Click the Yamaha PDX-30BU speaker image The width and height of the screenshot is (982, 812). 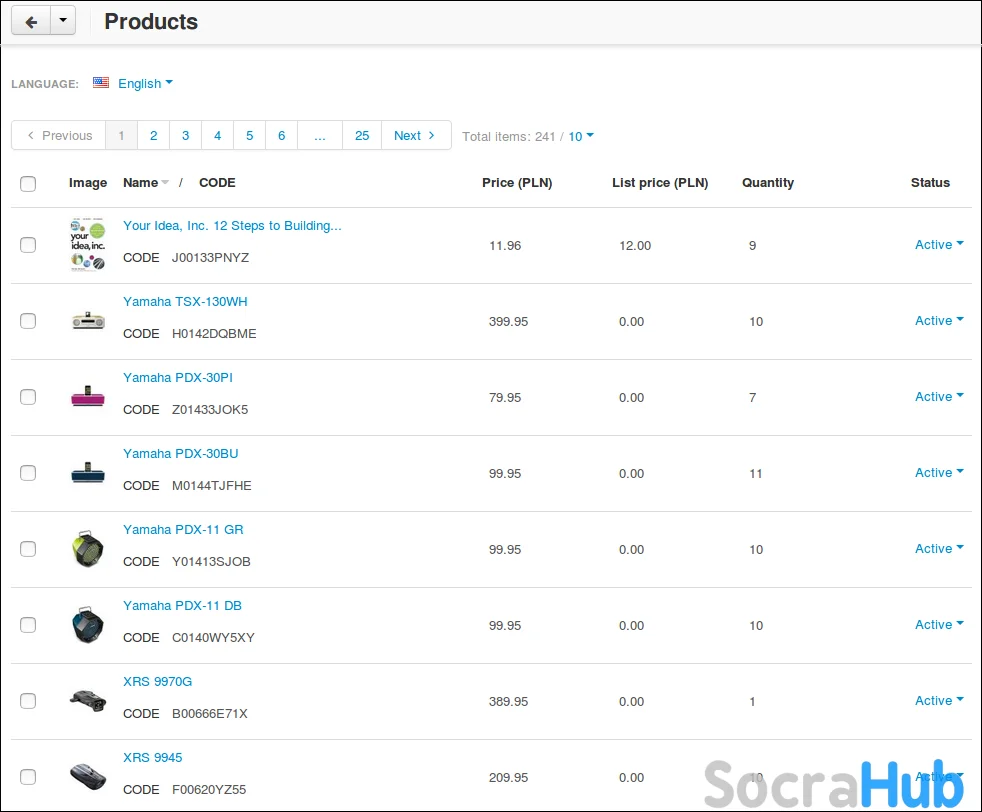87,473
